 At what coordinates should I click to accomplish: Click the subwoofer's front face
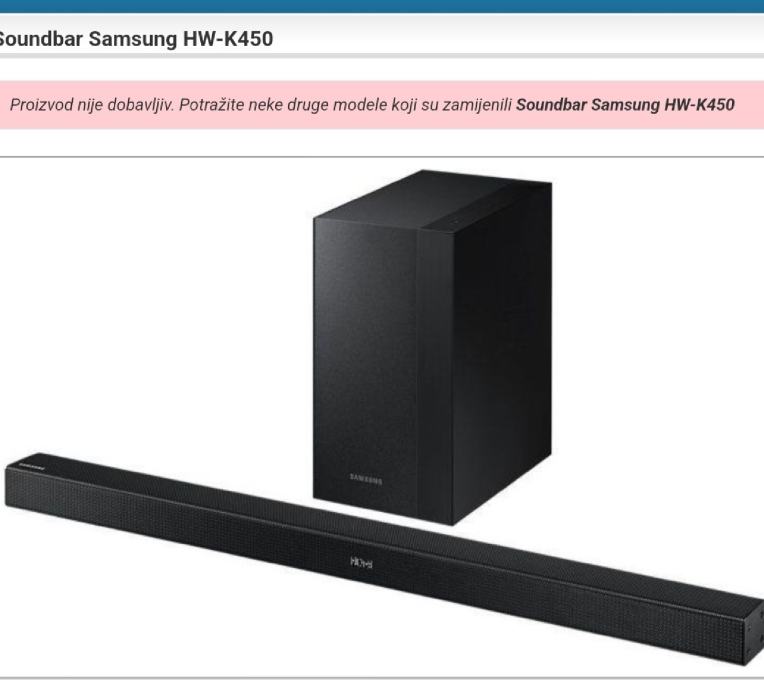(365, 361)
